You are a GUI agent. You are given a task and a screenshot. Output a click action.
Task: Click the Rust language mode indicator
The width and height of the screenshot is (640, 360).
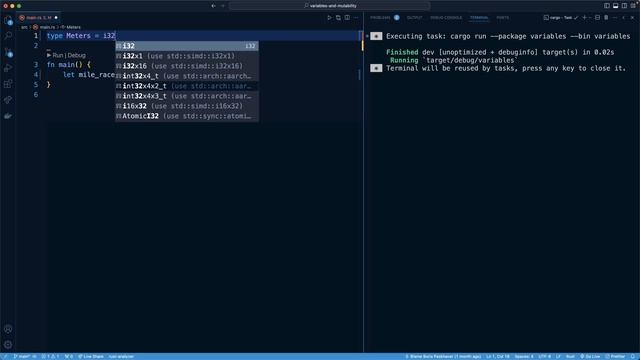coord(570,356)
